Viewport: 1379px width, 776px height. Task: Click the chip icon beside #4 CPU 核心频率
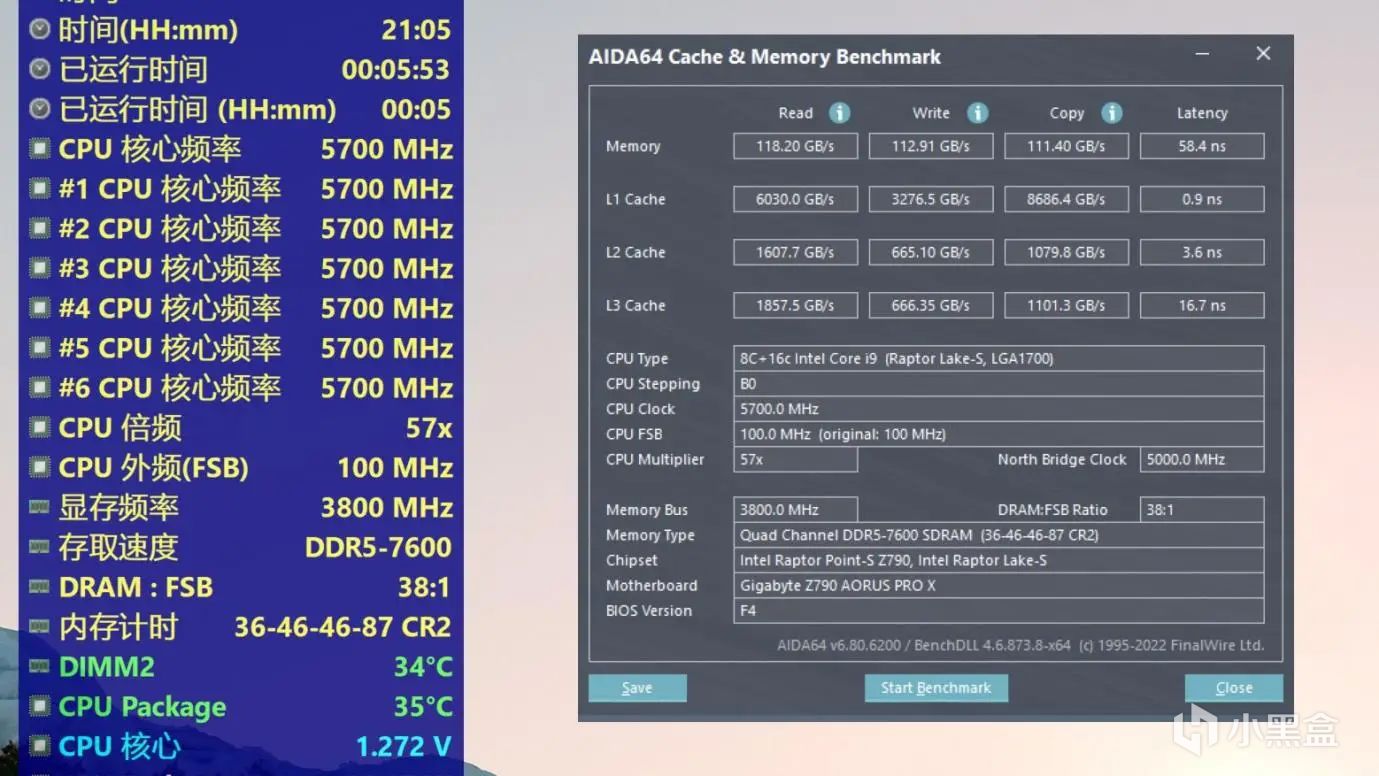[x=40, y=308]
